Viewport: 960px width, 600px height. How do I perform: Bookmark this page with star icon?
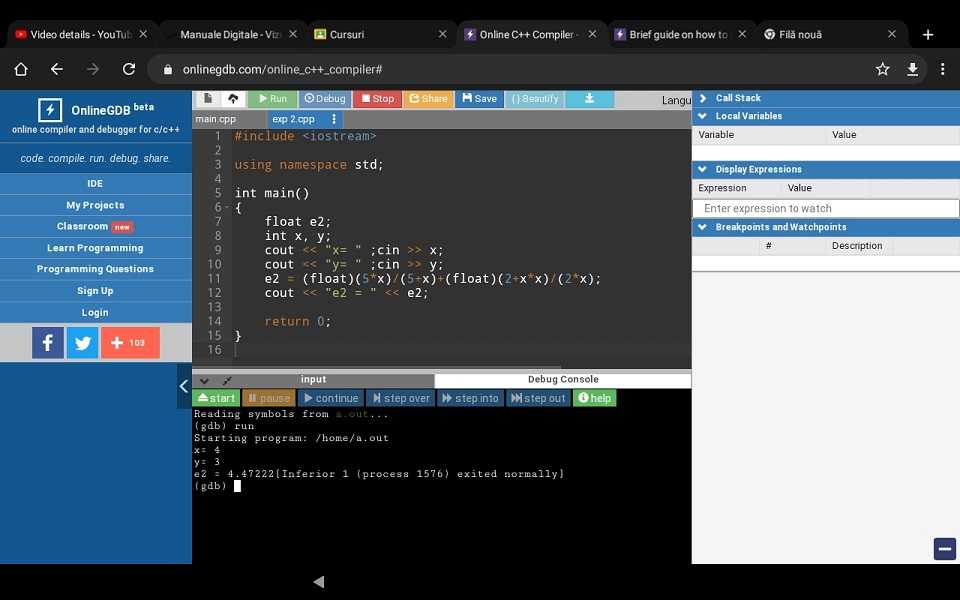882,69
